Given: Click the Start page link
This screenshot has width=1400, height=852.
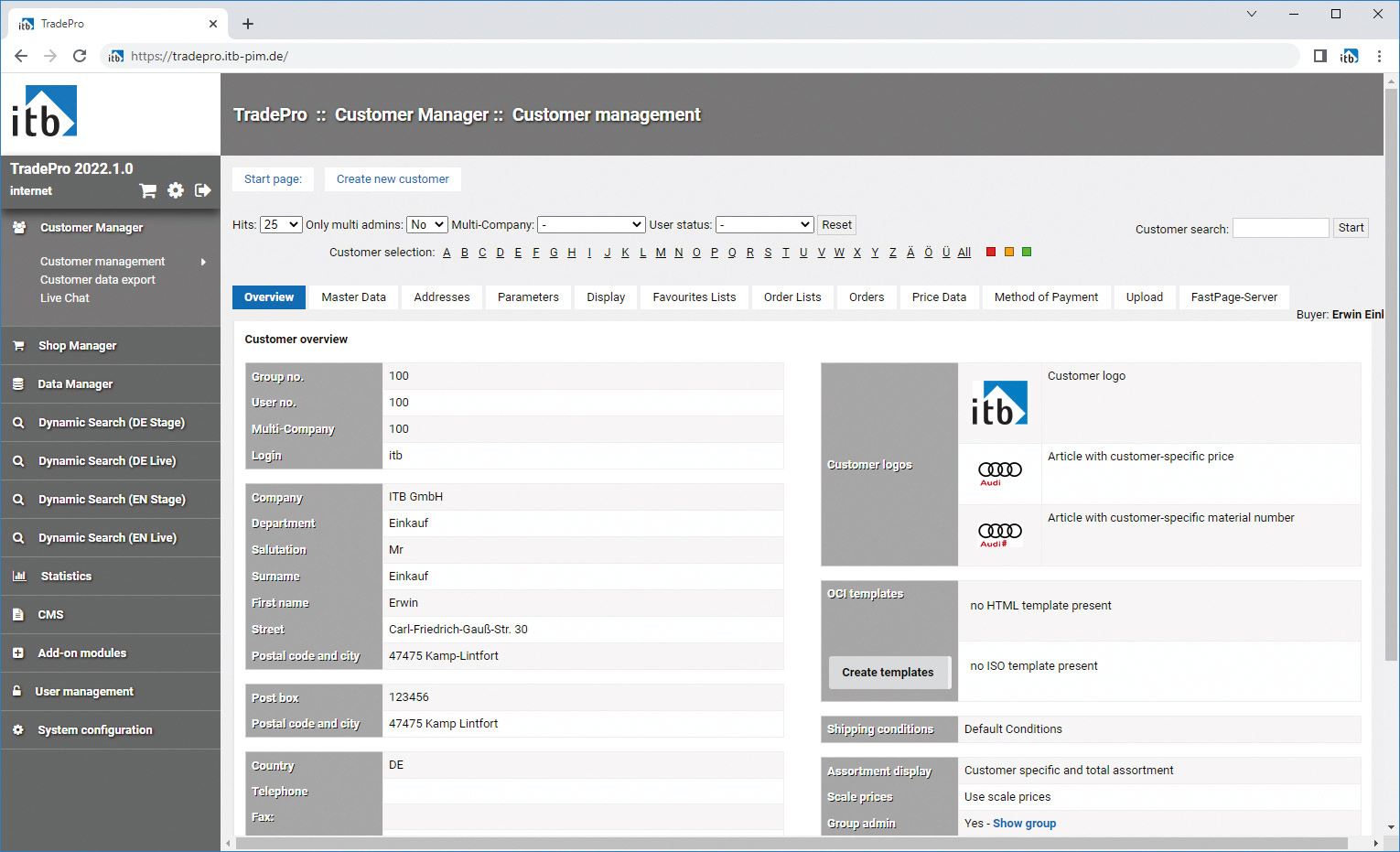Looking at the screenshot, I should [x=273, y=179].
